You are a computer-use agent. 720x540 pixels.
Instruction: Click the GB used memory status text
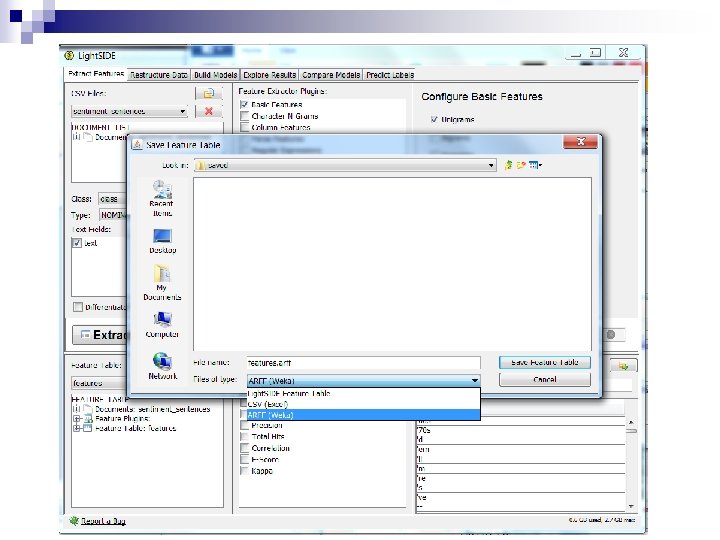(x=602, y=520)
